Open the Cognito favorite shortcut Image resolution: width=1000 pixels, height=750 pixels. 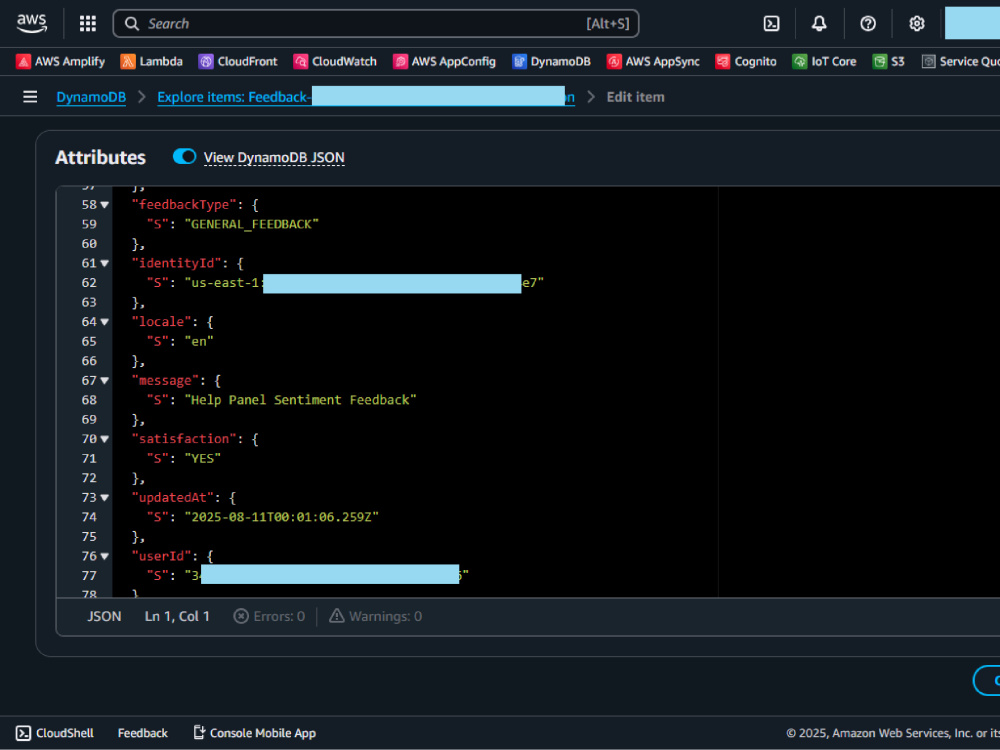[x=746, y=61]
